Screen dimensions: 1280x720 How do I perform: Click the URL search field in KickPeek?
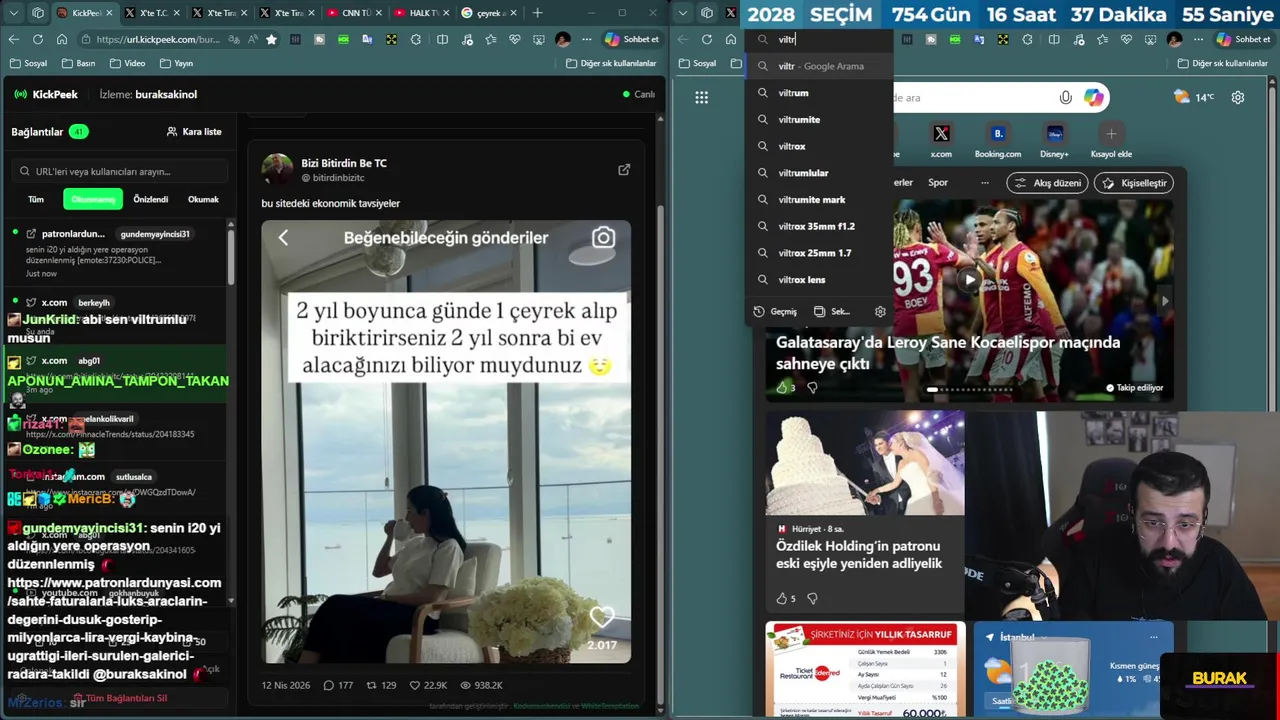(120, 171)
